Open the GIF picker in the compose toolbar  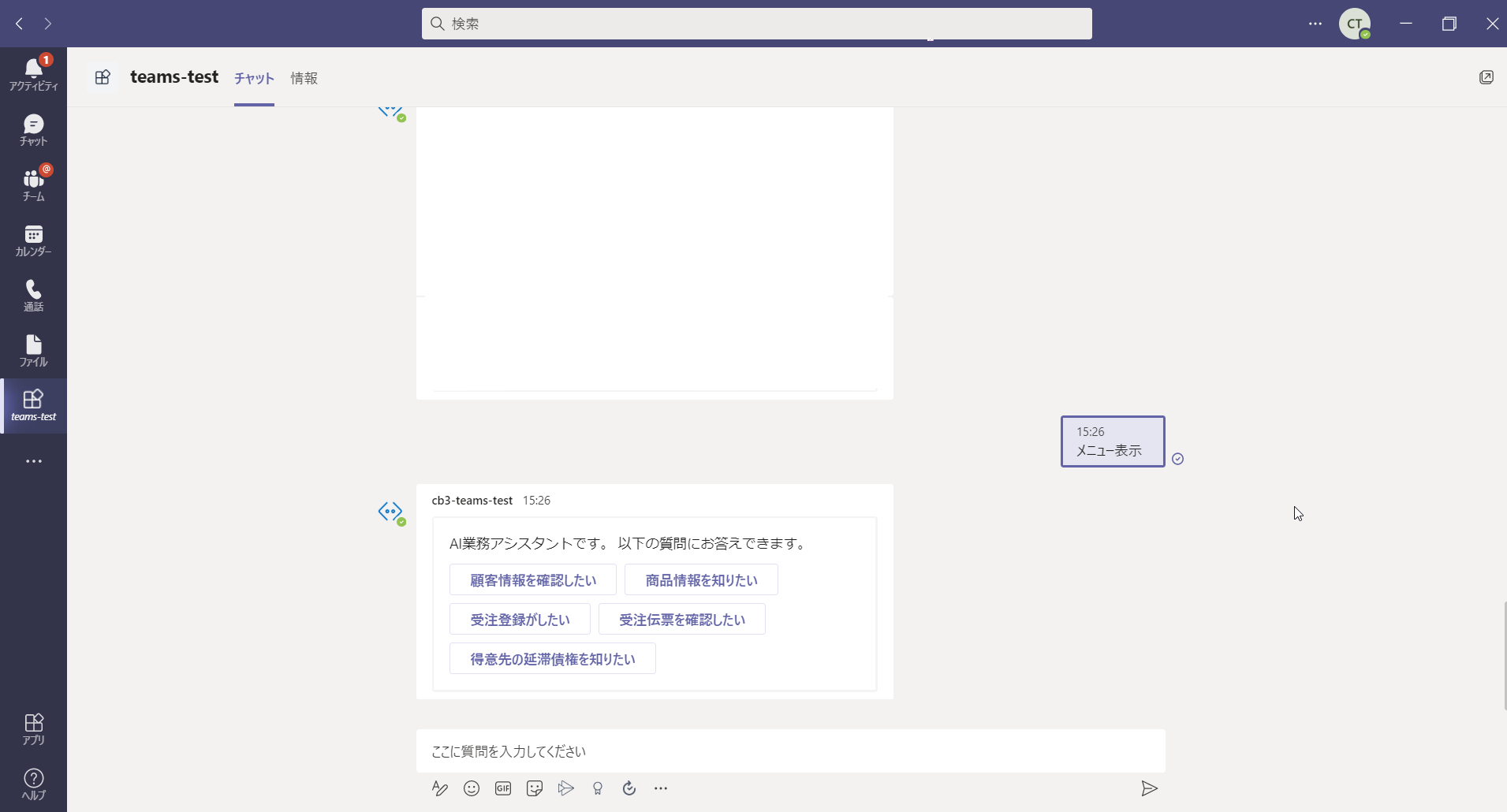(x=503, y=788)
